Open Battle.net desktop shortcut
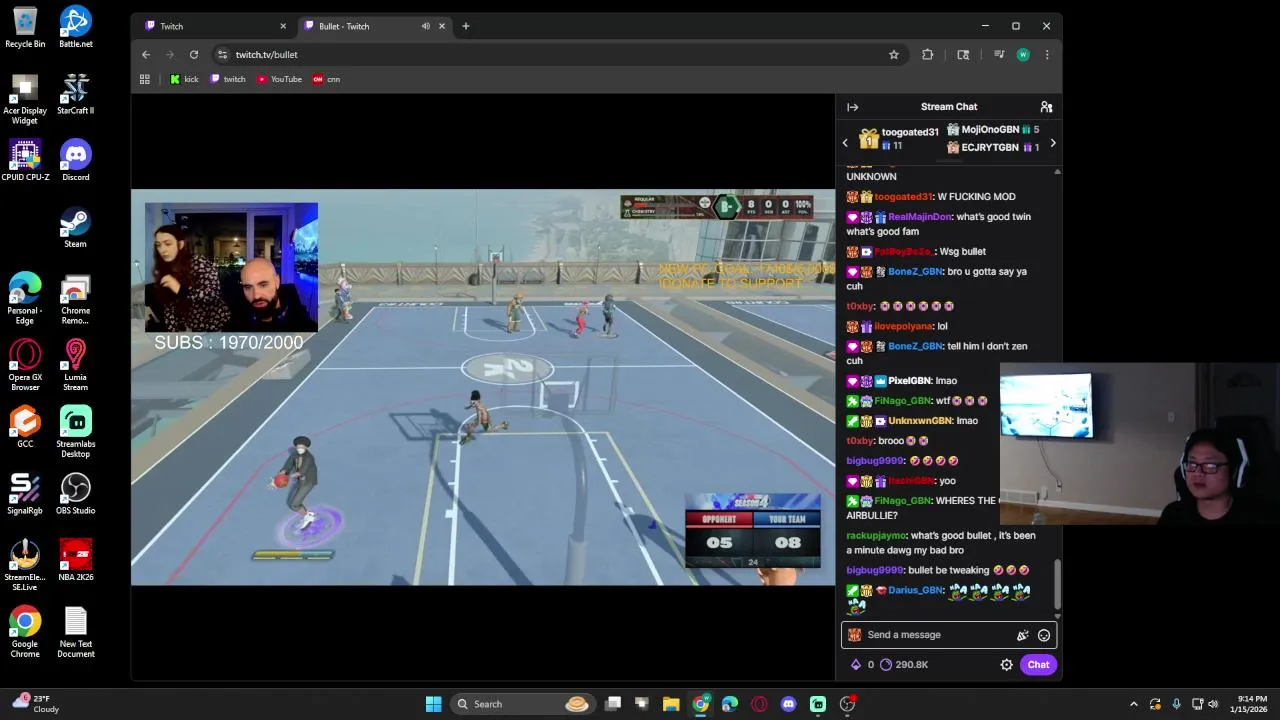Viewport: 1280px width, 720px height. [76, 27]
